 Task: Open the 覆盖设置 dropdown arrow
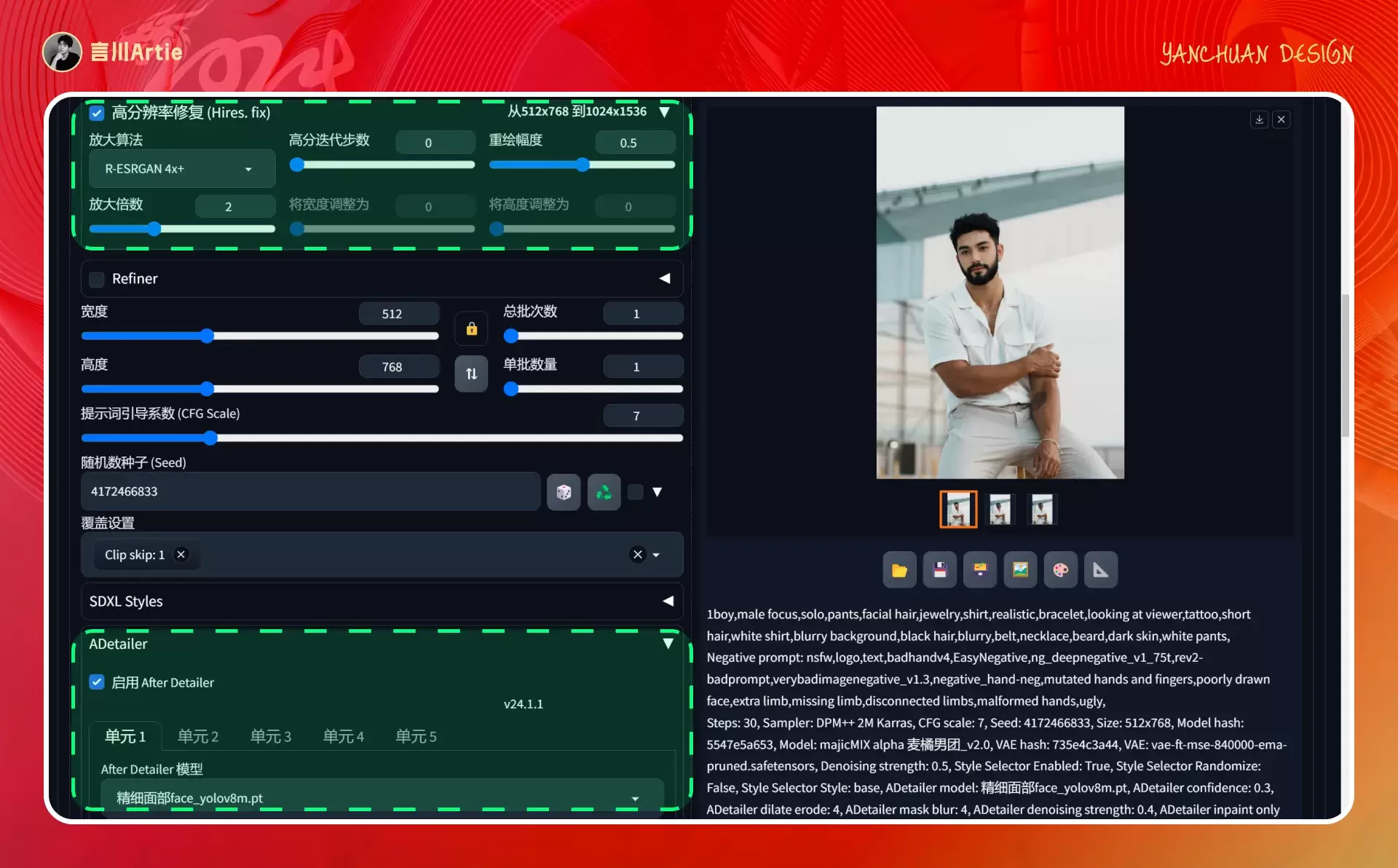[x=656, y=555]
